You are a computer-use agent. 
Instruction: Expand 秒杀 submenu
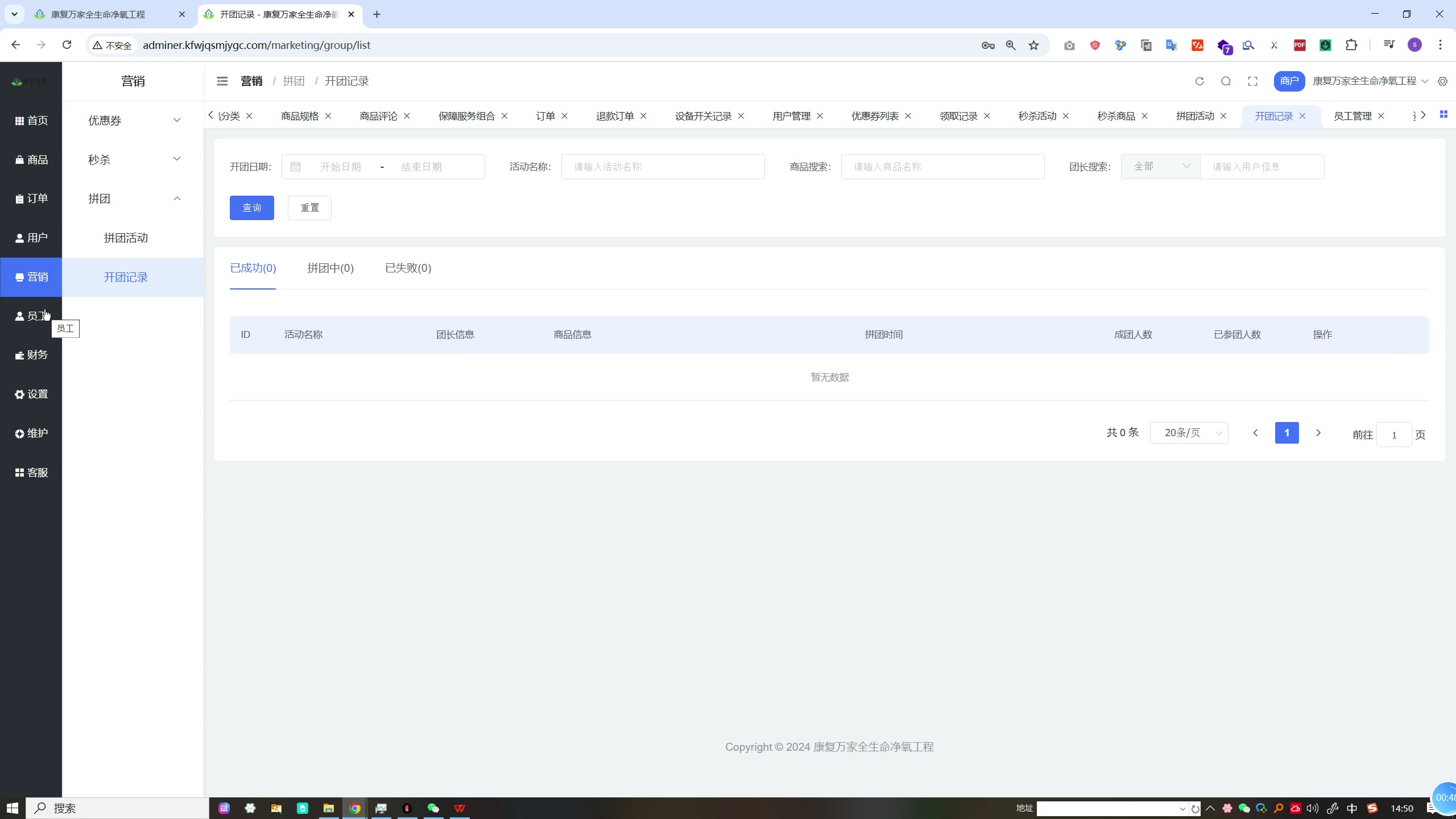[133, 160]
